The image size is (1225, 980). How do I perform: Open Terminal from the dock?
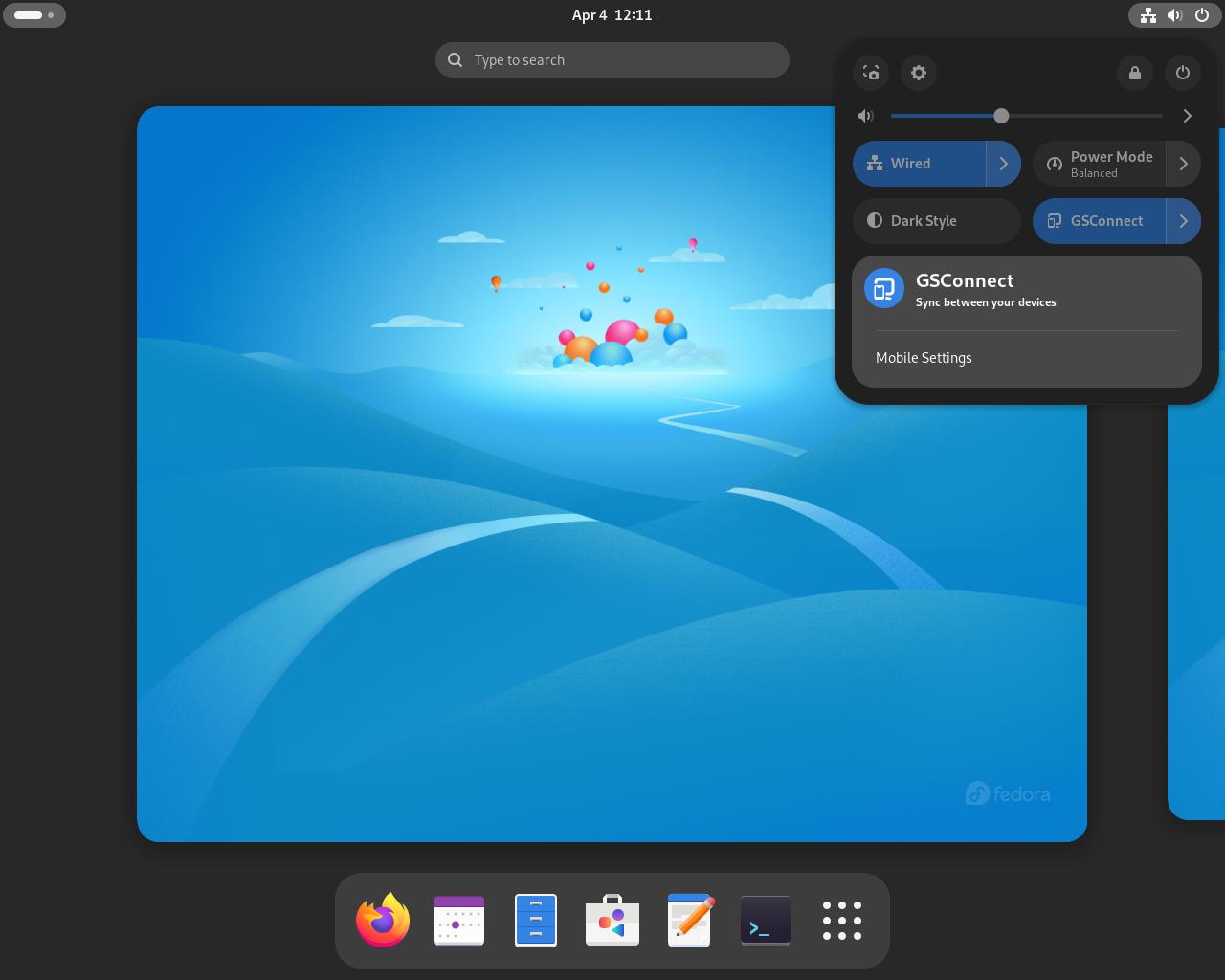766,920
